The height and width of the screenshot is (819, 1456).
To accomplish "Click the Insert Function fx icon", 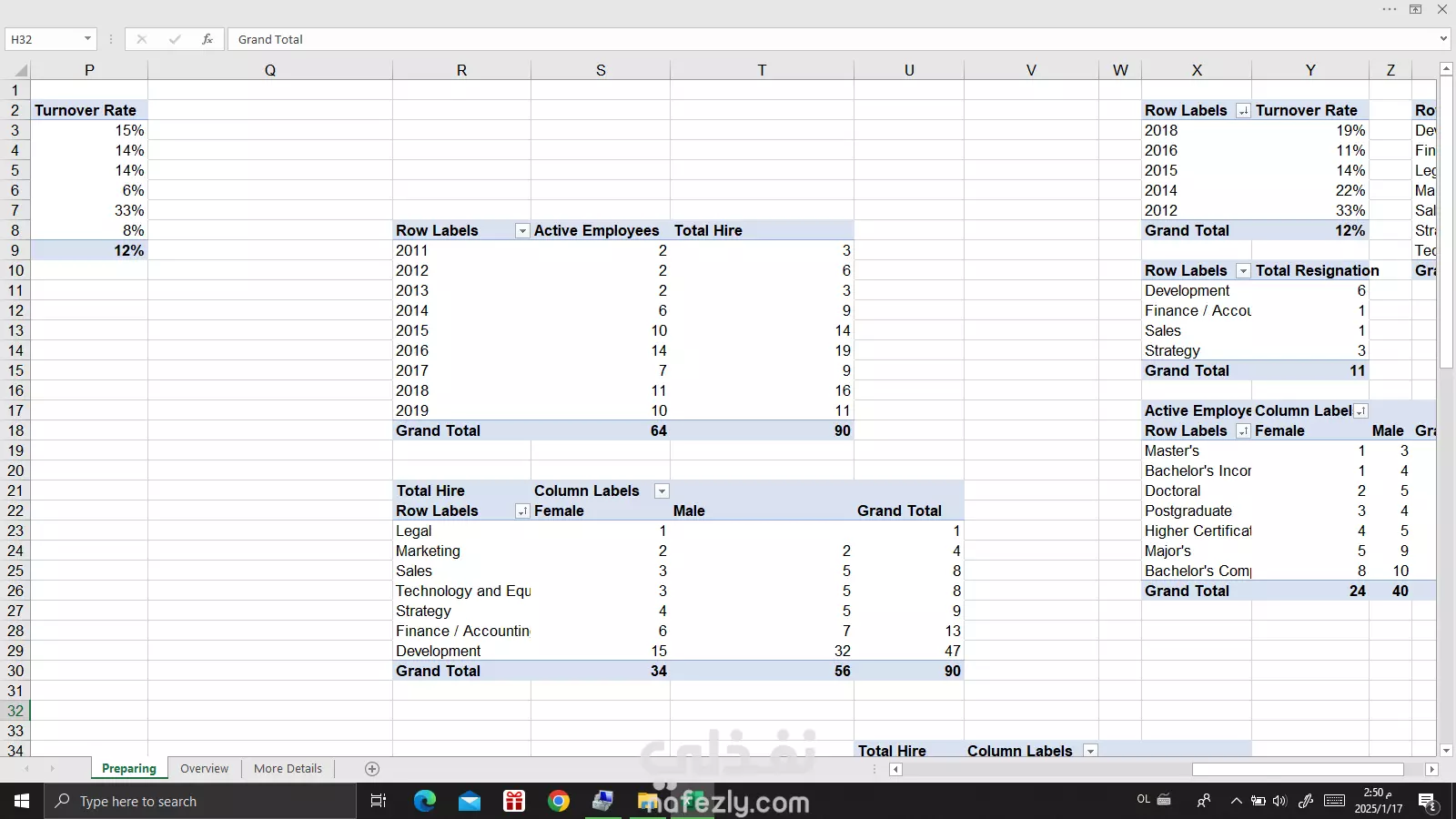I will pyautogui.click(x=207, y=39).
